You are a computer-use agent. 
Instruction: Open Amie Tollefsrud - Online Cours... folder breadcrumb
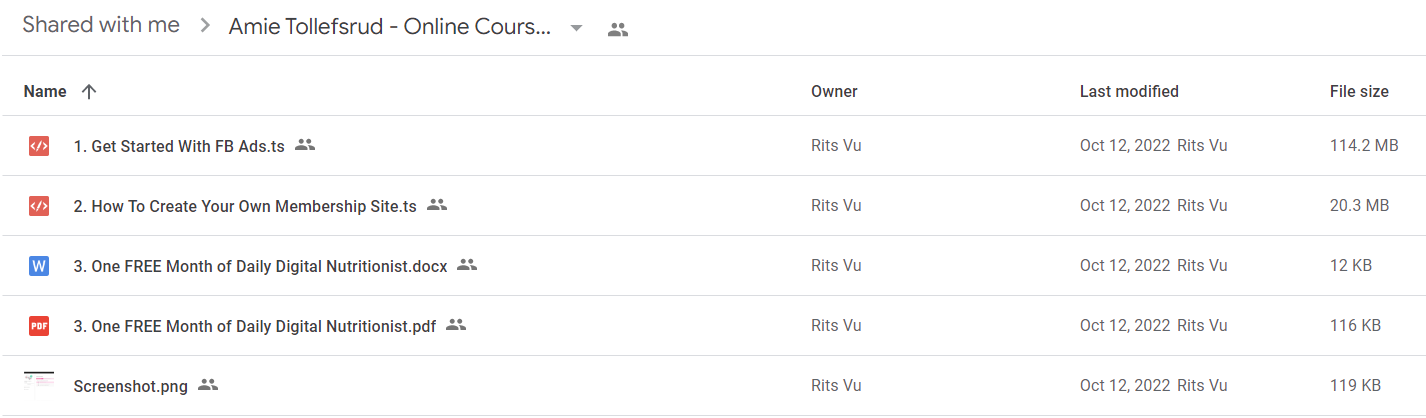pyautogui.click(x=390, y=27)
